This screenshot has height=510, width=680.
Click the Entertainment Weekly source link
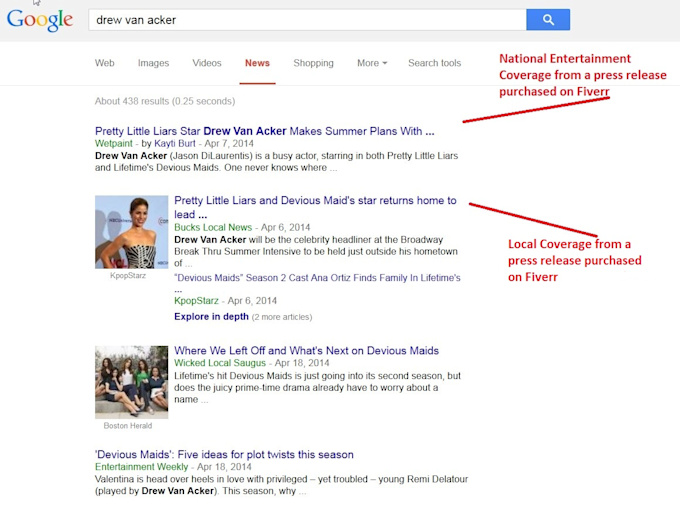click(x=141, y=467)
